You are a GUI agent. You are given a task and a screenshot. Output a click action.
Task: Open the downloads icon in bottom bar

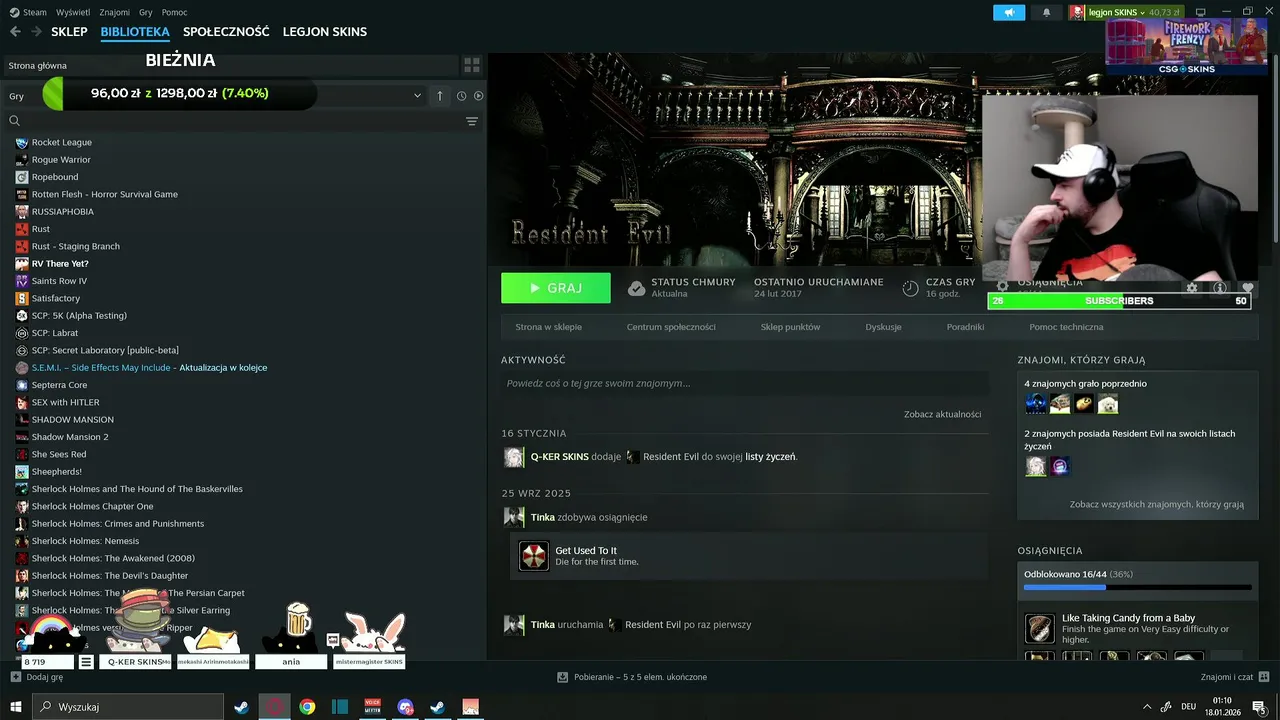[564, 677]
